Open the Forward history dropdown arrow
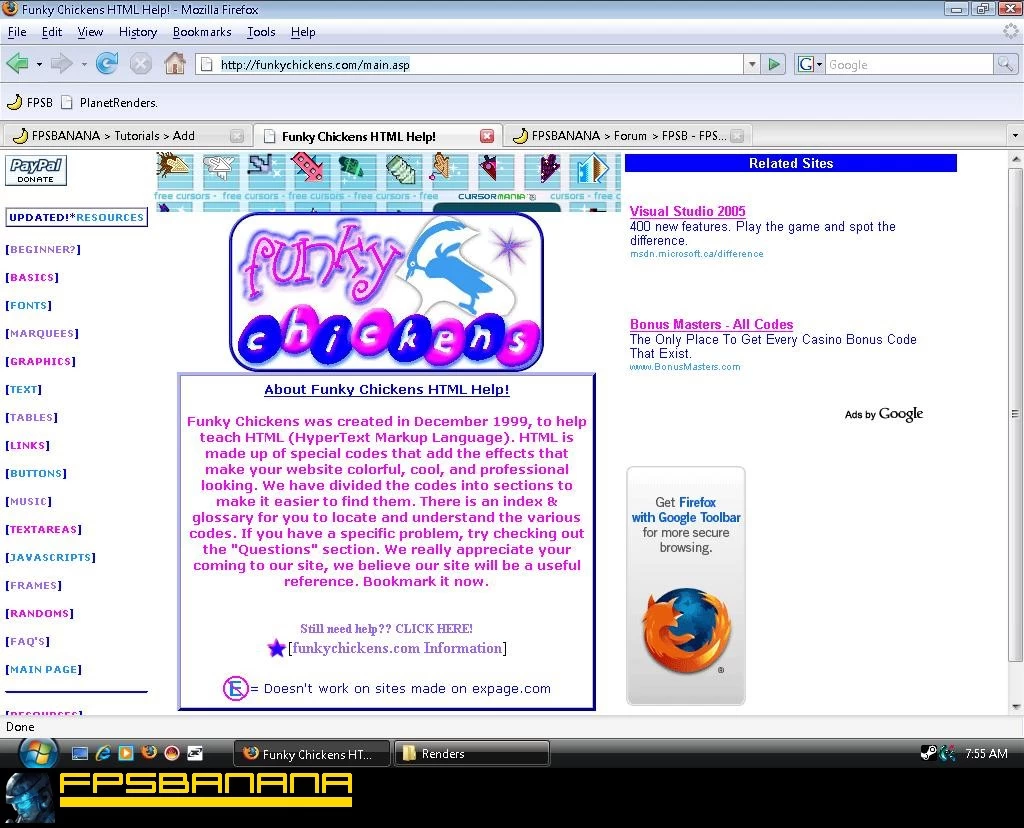 point(84,64)
